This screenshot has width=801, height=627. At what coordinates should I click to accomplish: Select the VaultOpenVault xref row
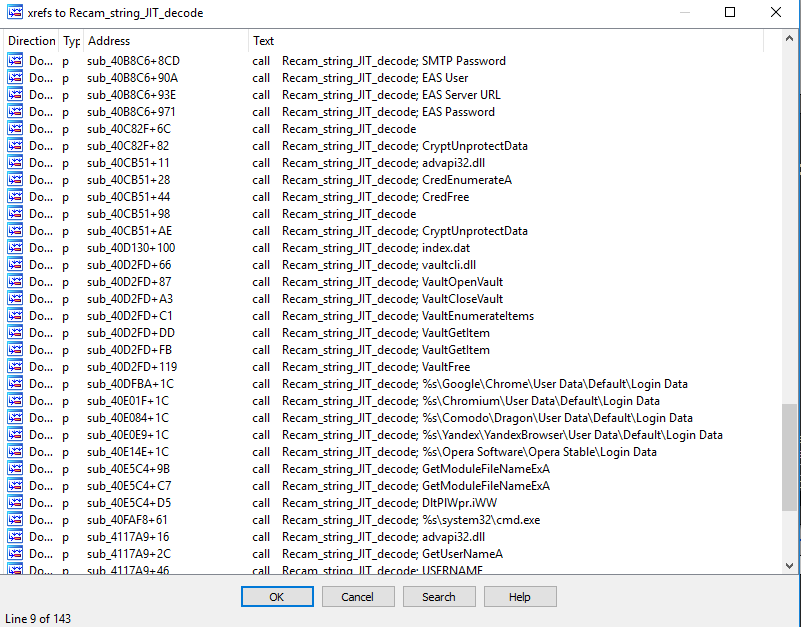pos(393,281)
